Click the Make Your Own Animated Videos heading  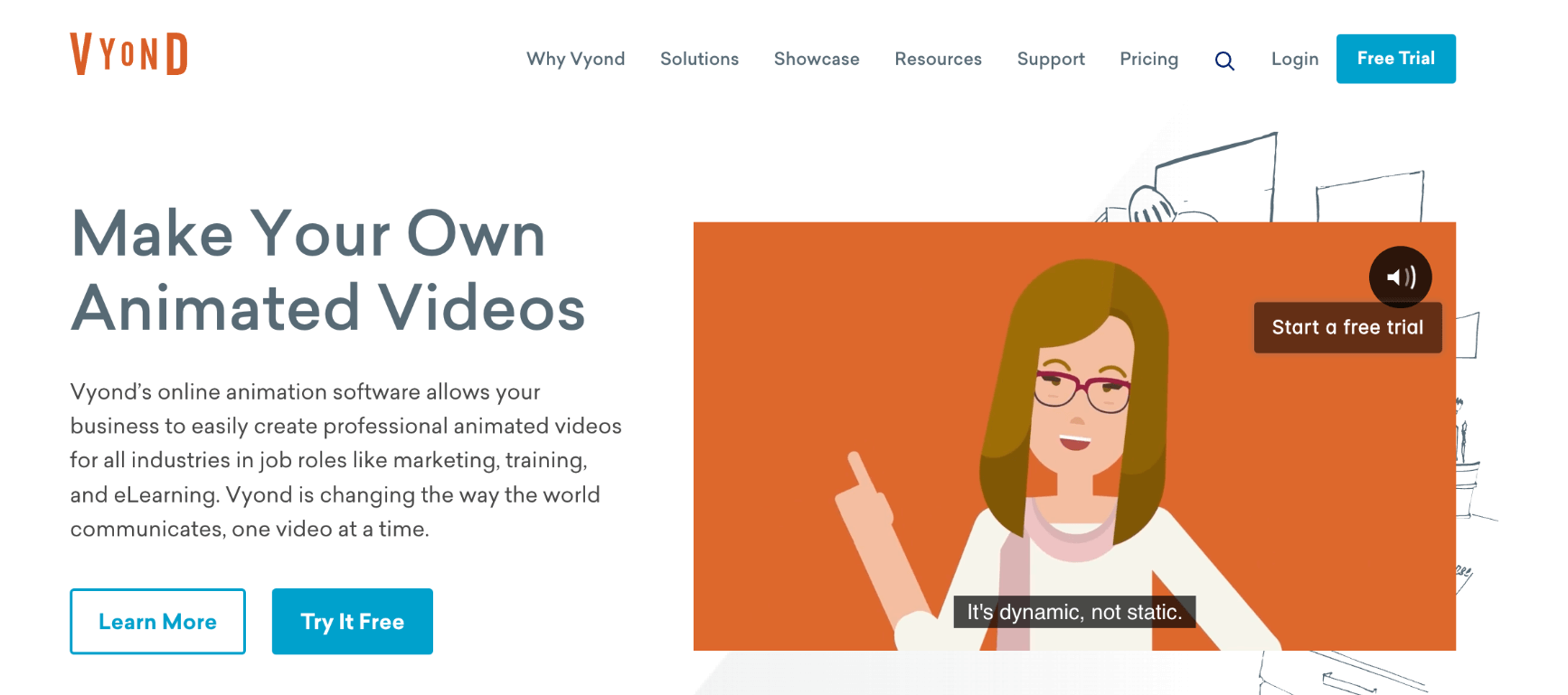click(x=328, y=270)
